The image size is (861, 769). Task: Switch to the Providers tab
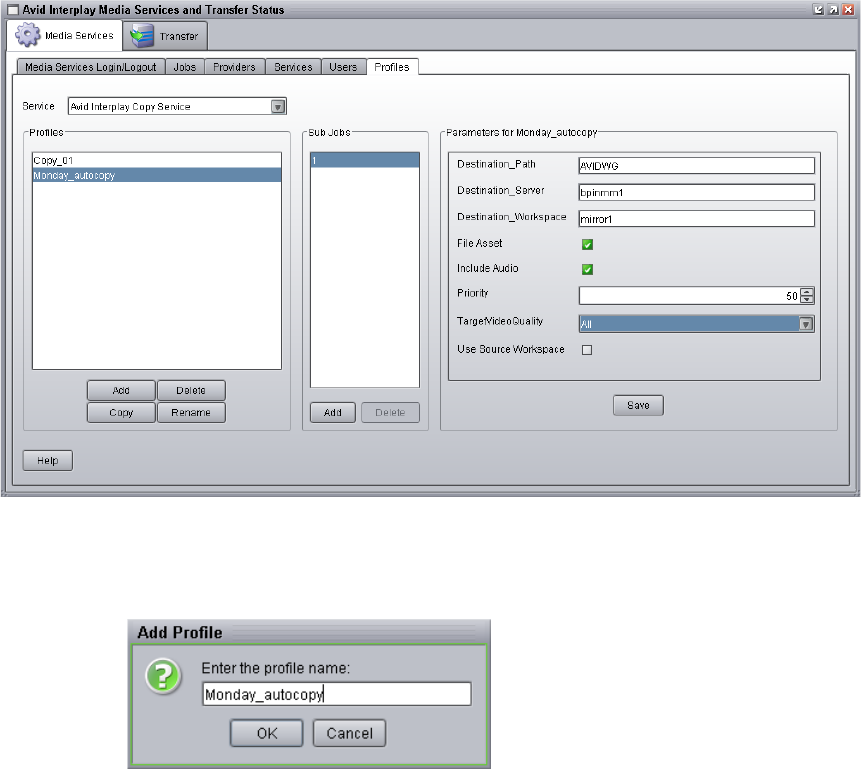234,67
